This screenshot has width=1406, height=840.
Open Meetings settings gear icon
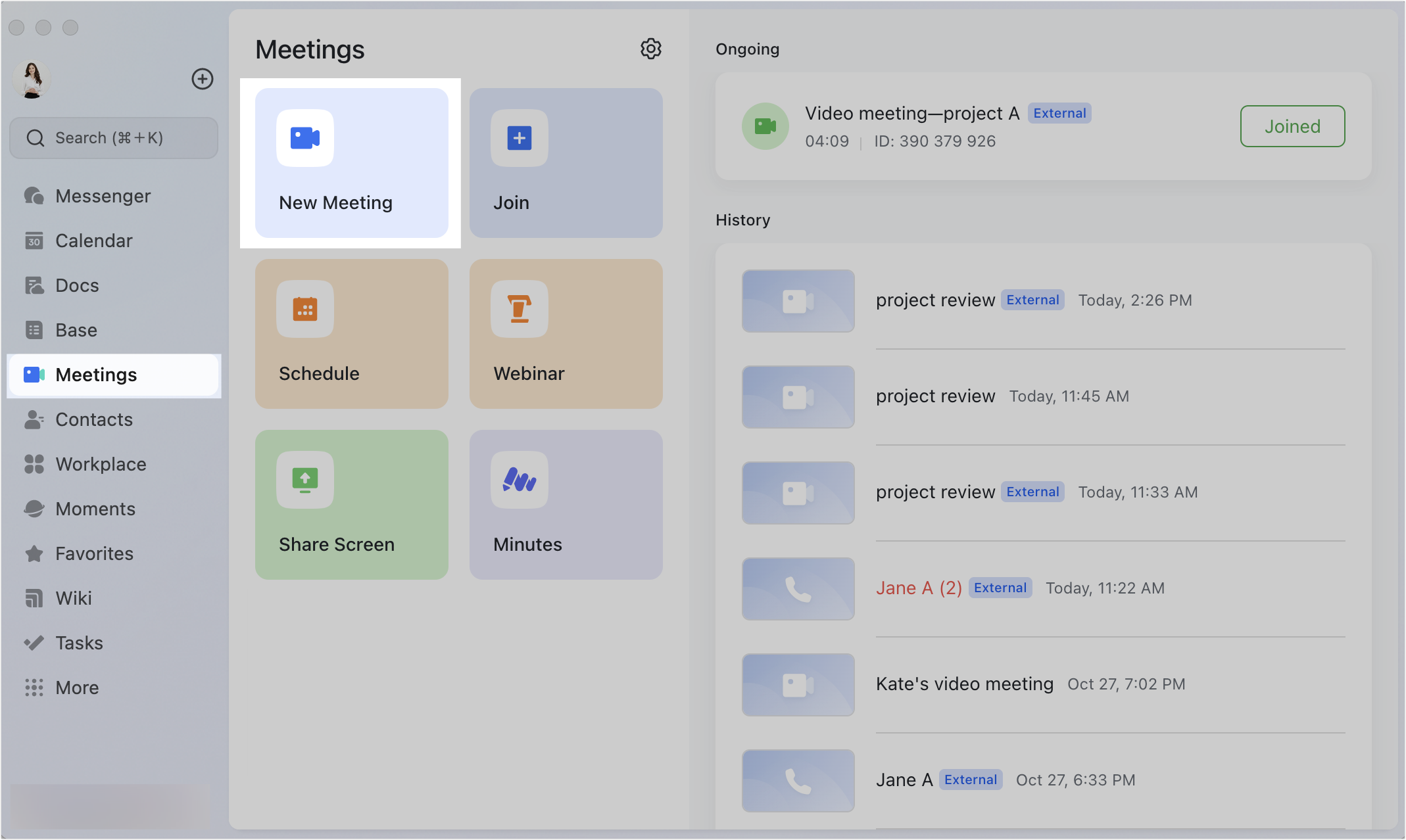click(x=650, y=47)
